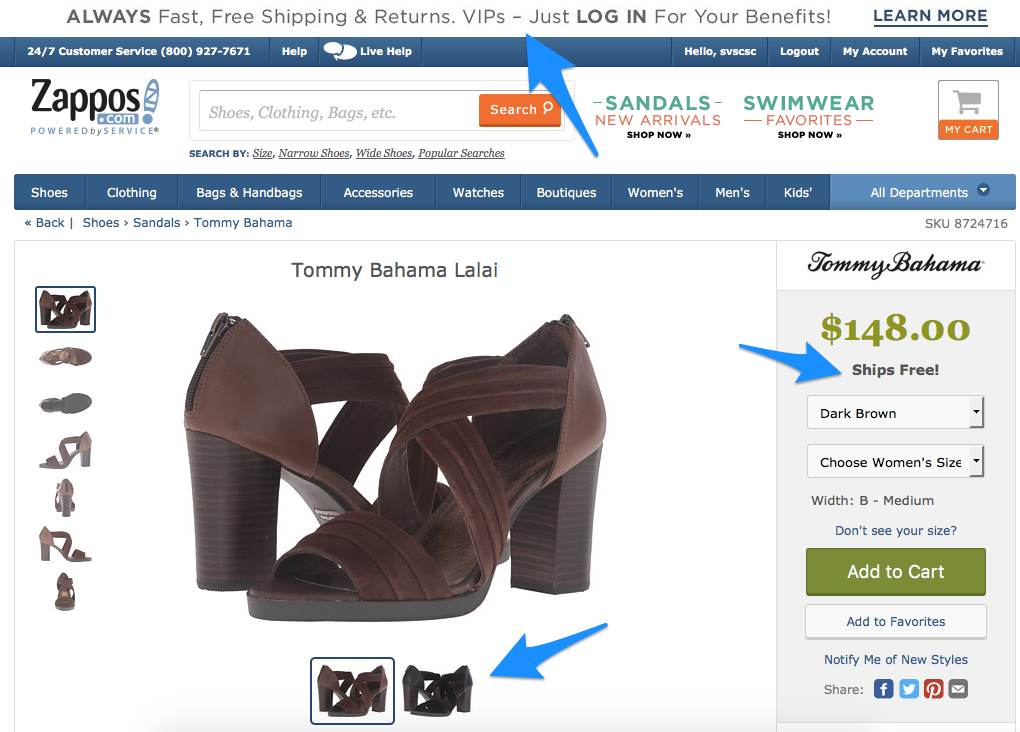Email this product to a friend

957,689
